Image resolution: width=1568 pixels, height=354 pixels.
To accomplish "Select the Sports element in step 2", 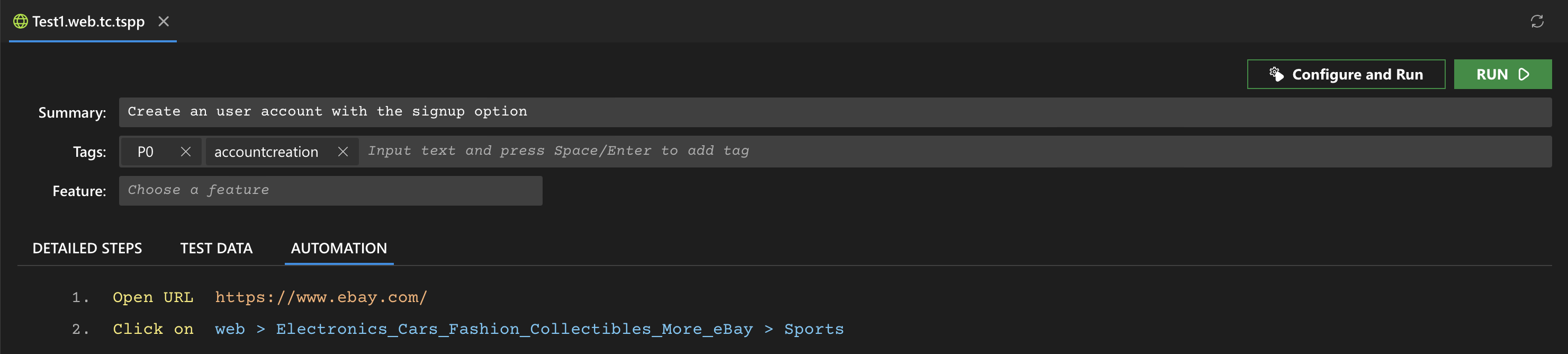I will tap(813, 329).
